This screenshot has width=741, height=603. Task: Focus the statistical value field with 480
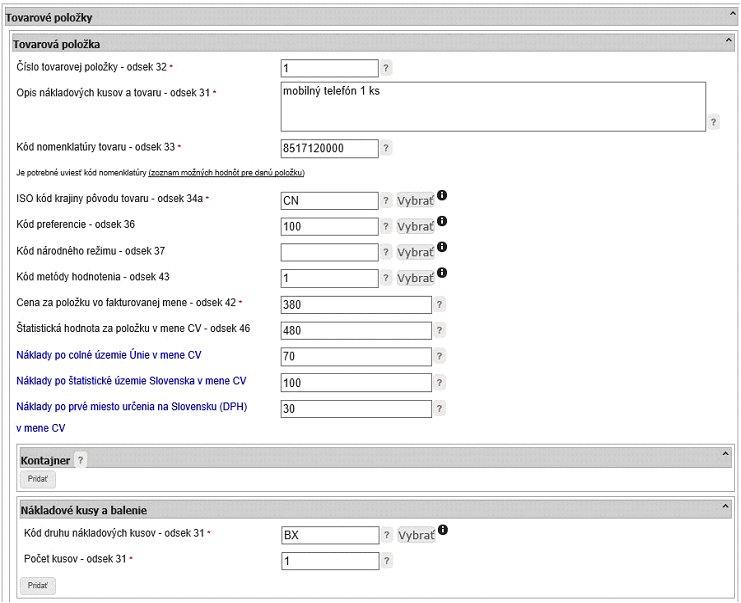(x=356, y=331)
